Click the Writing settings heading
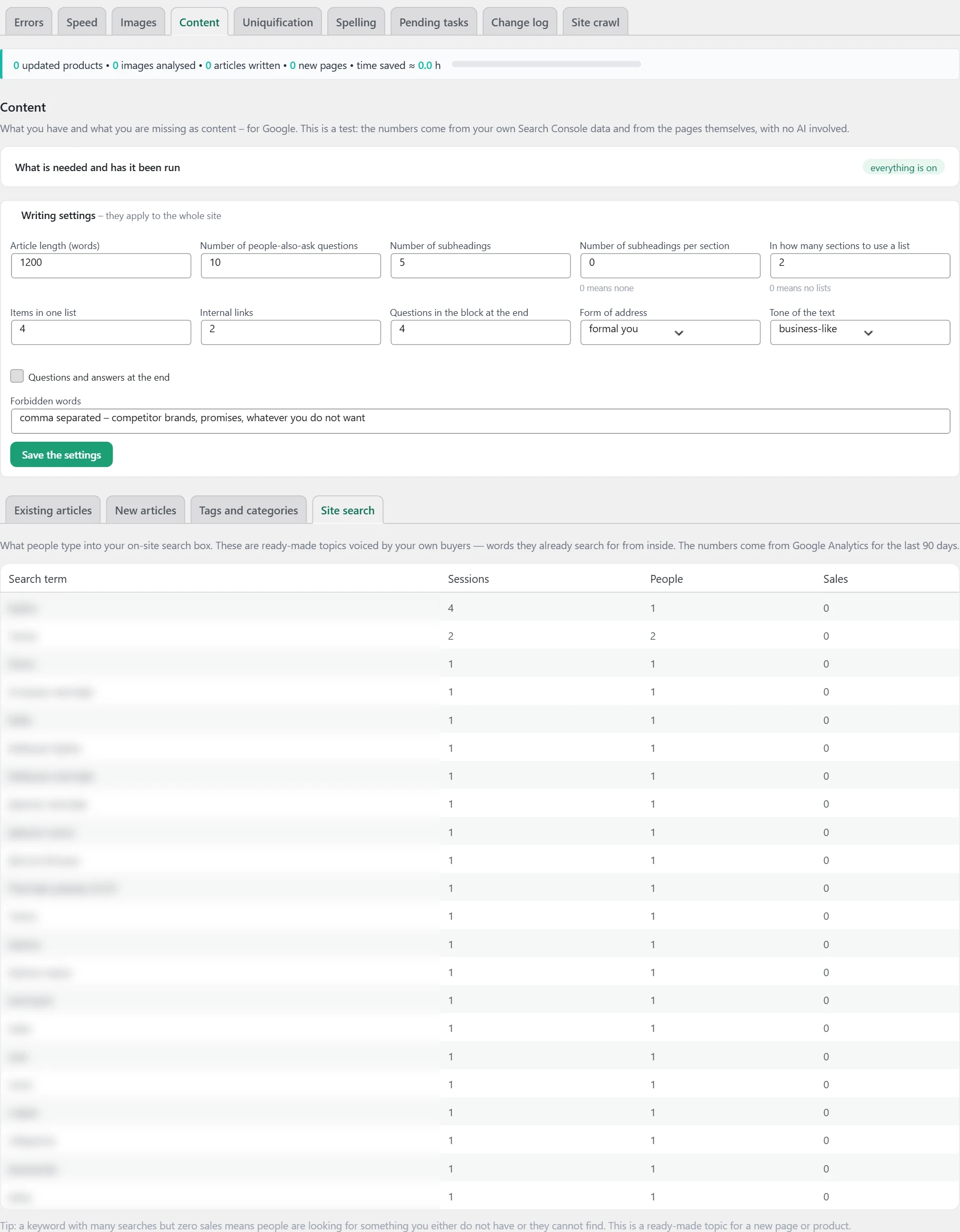Viewport: 960px width, 1232px height. 58,215
